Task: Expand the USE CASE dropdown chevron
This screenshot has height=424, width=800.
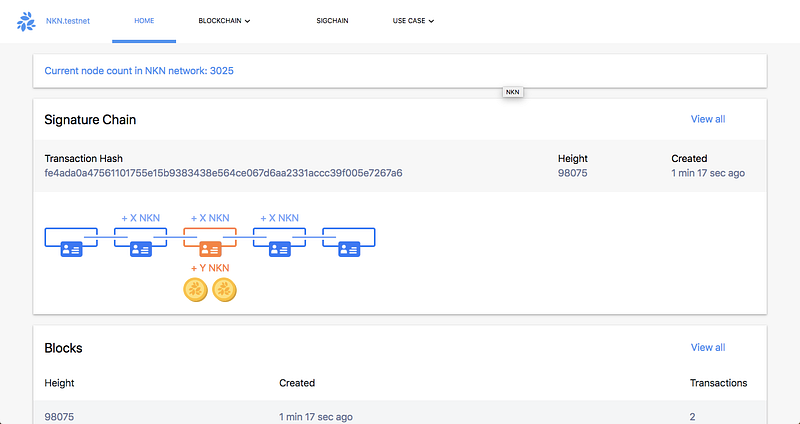Action: click(x=431, y=21)
